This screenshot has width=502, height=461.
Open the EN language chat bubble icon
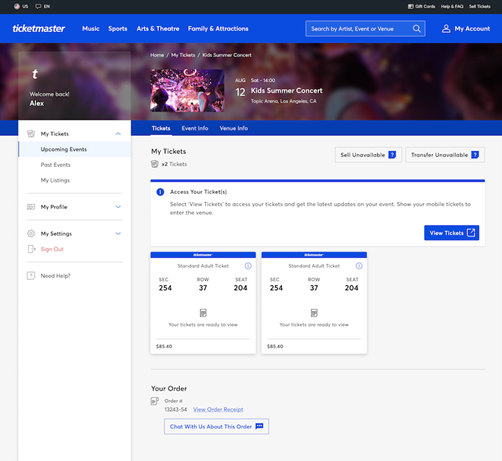pyautogui.click(x=38, y=6)
